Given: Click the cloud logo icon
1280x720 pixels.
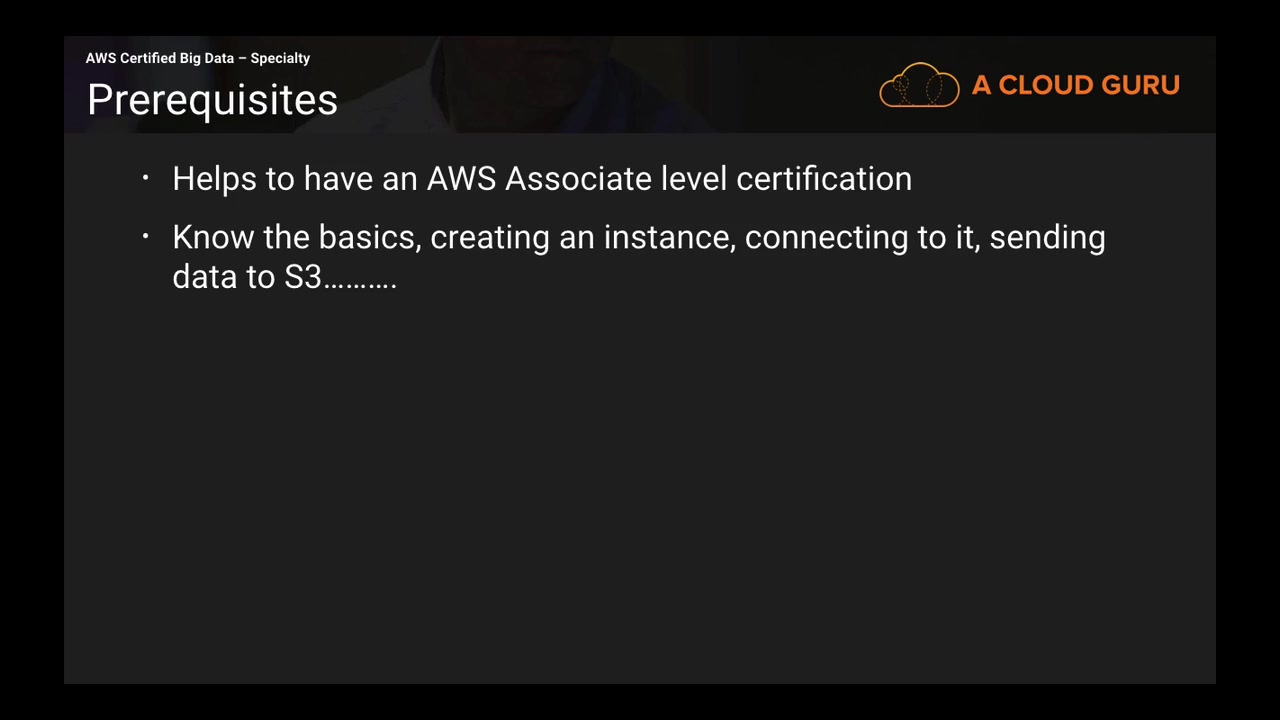Looking at the screenshot, I should click(x=919, y=85).
